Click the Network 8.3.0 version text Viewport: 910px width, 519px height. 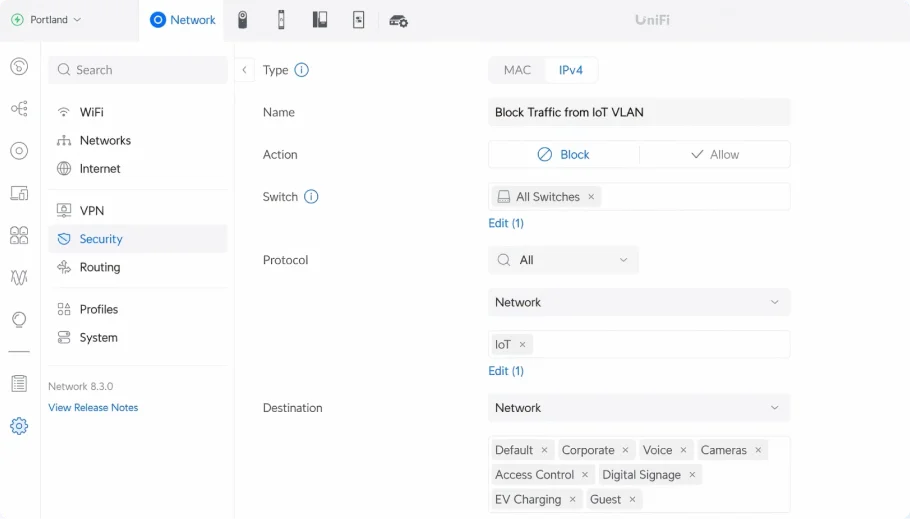point(81,386)
